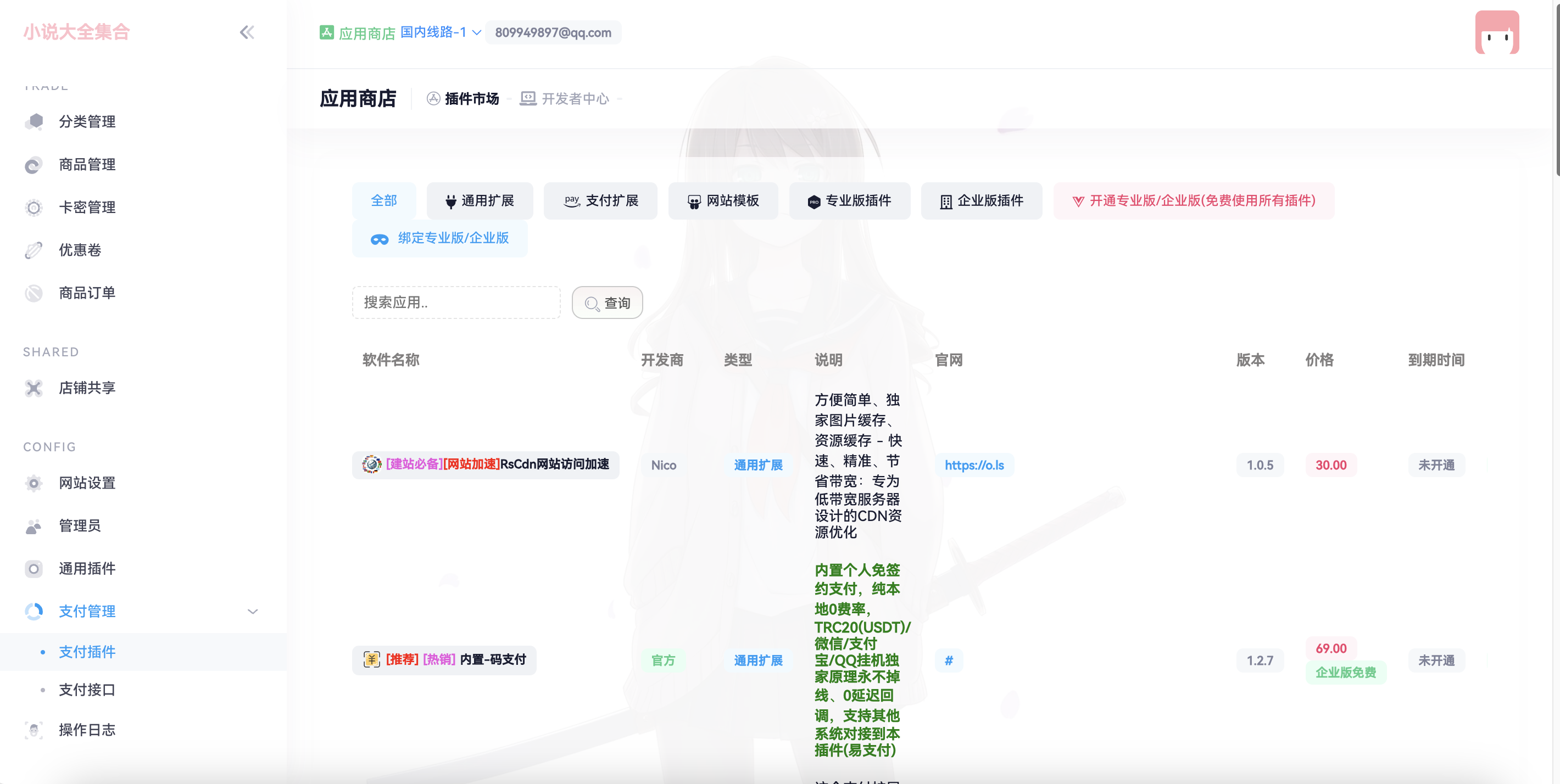
Task: Click the 商品订单 sidebar icon
Action: [x=34, y=293]
